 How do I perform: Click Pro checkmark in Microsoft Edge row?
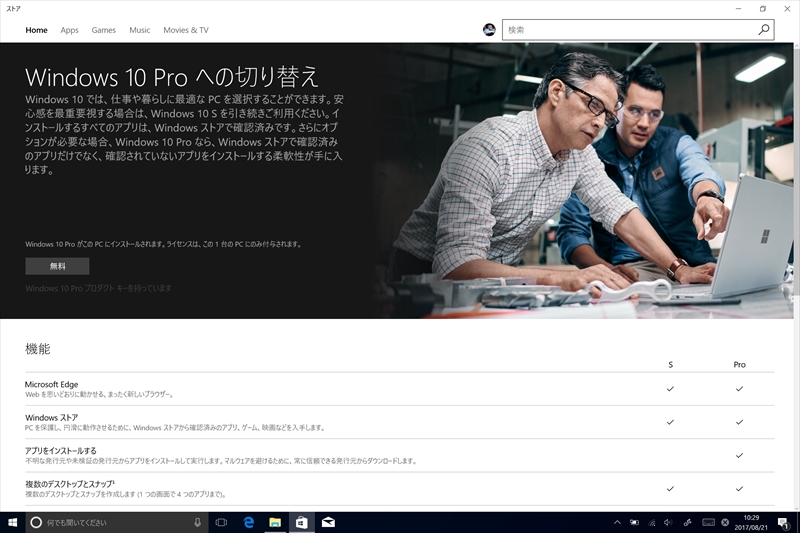(x=739, y=389)
